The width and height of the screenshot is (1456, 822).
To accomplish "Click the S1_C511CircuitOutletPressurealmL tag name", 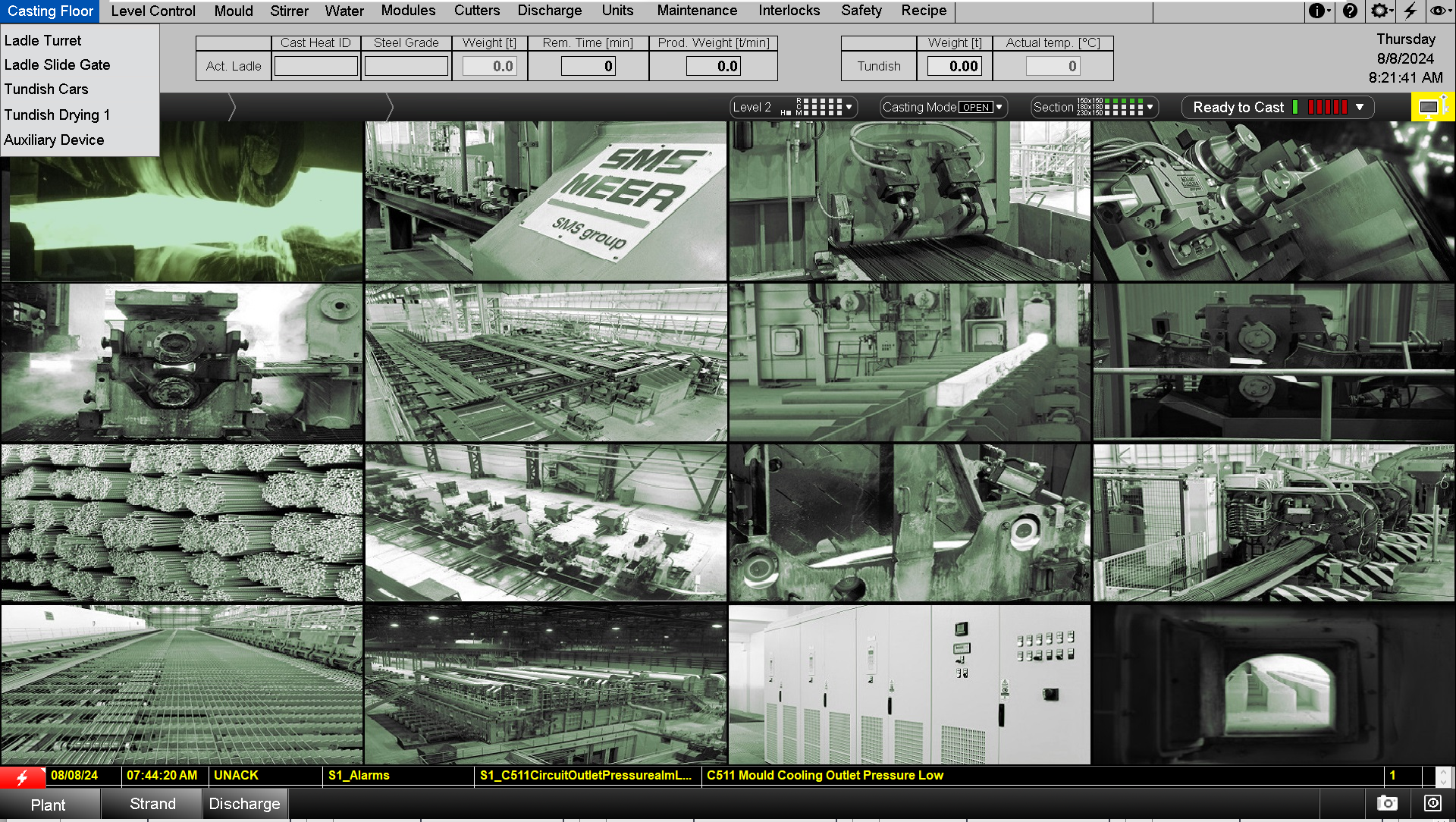I will point(585,775).
